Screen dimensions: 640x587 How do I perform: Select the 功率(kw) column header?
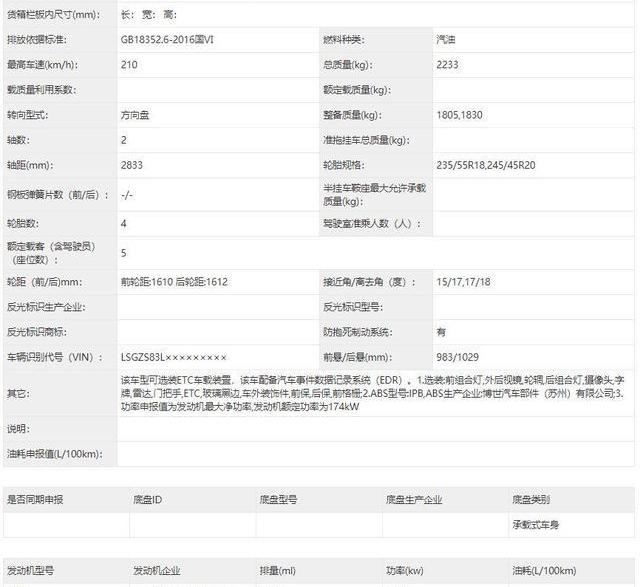pos(405,571)
